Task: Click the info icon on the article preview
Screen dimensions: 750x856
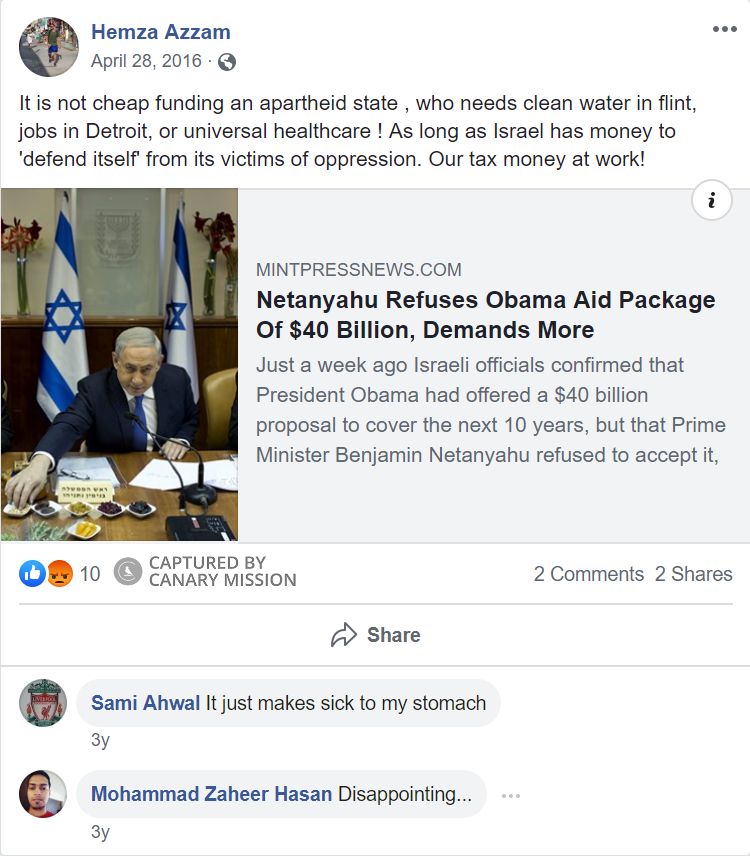Action: click(711, 201)
